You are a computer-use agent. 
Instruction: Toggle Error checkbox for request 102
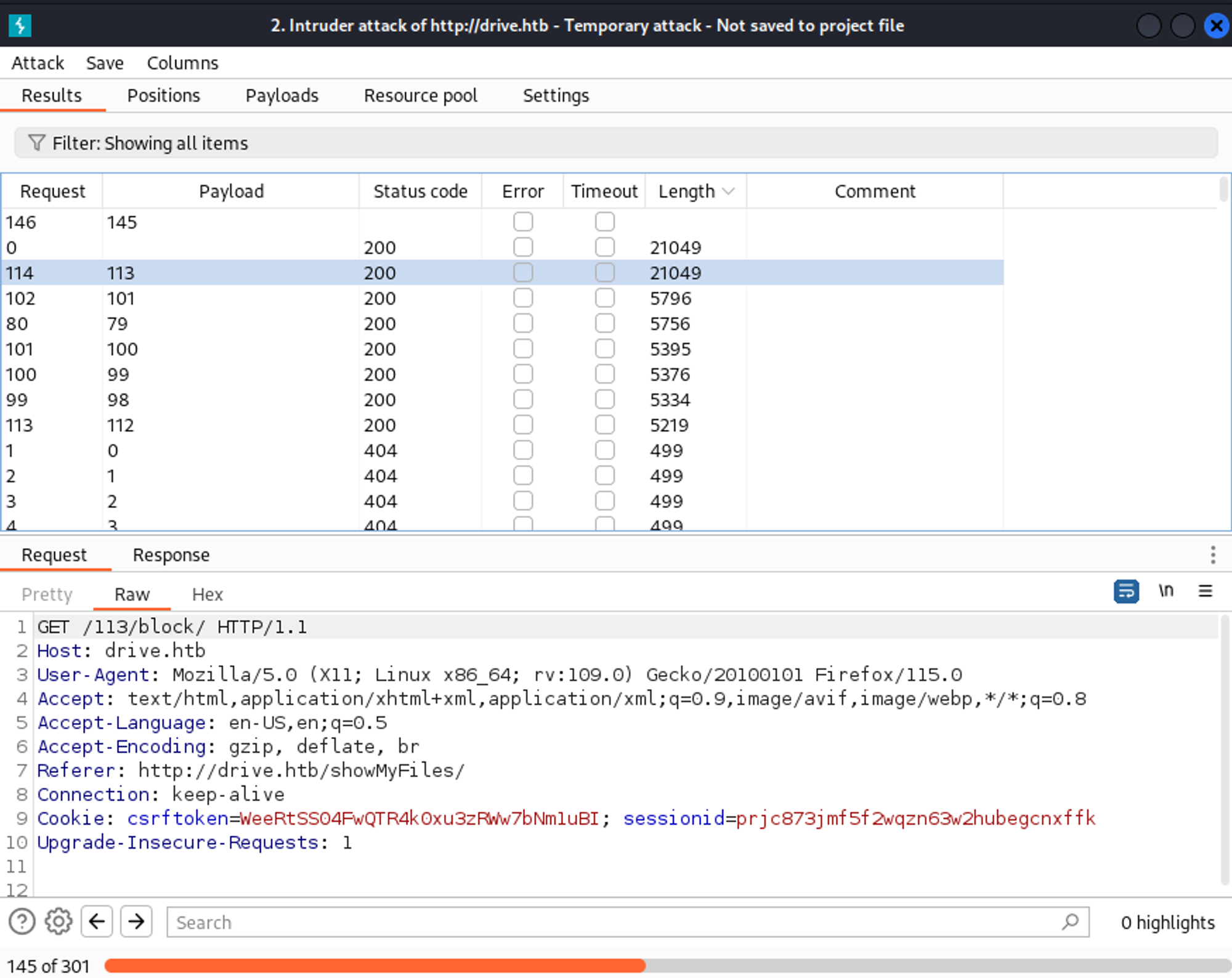point(523,298)
